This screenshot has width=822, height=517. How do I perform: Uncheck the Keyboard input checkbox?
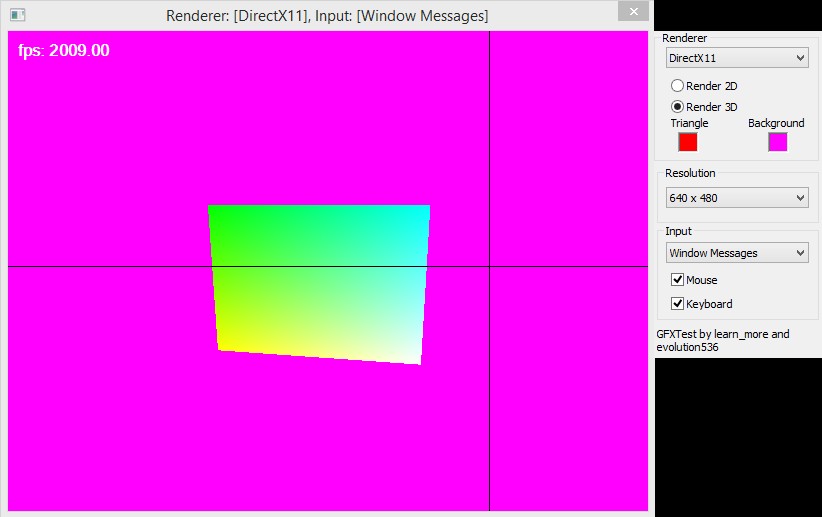point(677,304)
